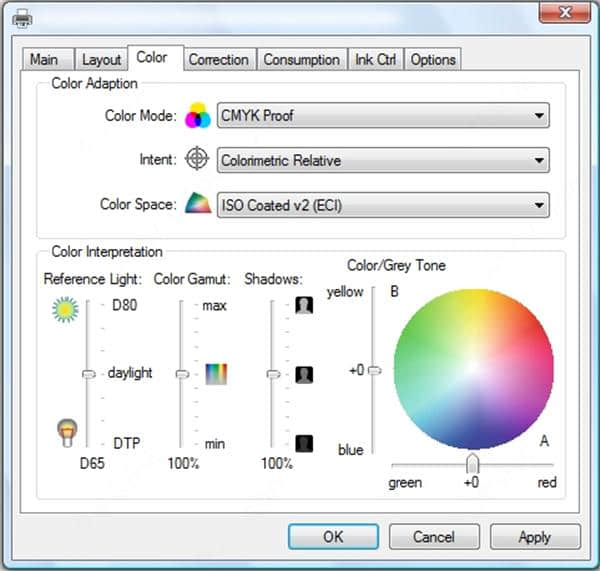Click the lightest shadows portrait thumbnail
Image resolution: width=600 pixels, height=571 pixels.
coord(304,305)
